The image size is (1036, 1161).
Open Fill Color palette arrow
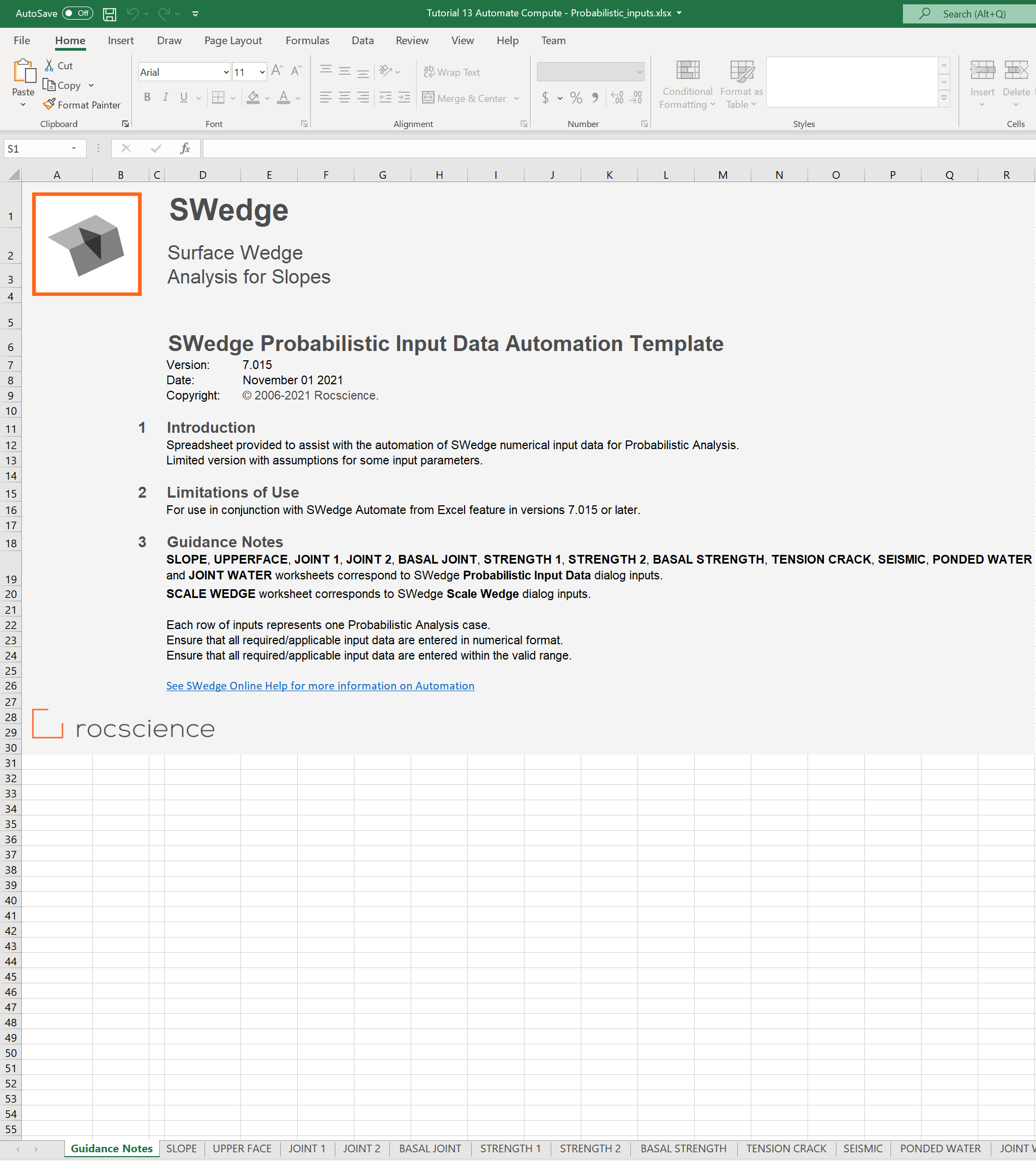point(267,98)
